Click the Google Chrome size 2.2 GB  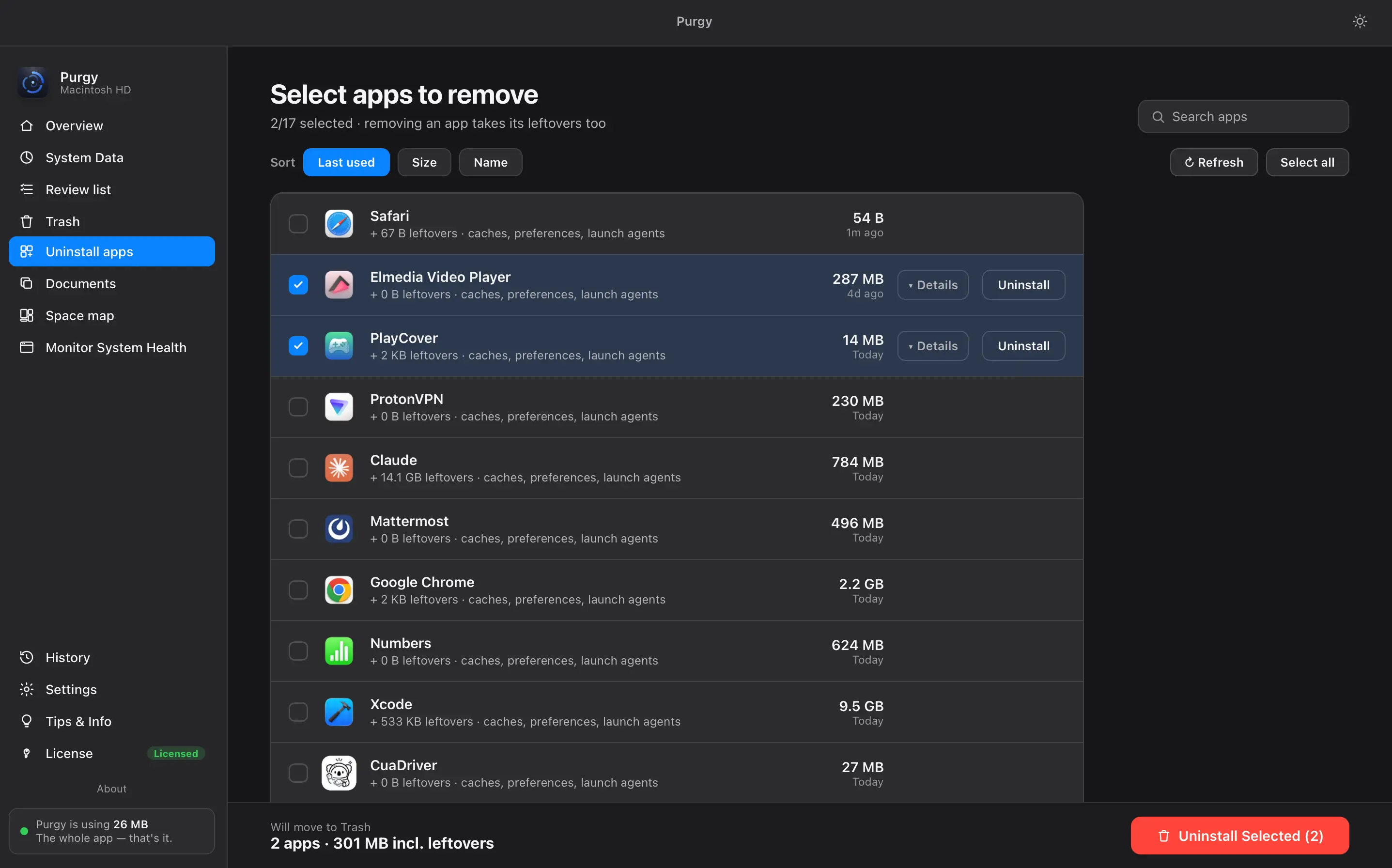[x=861, y=584]
